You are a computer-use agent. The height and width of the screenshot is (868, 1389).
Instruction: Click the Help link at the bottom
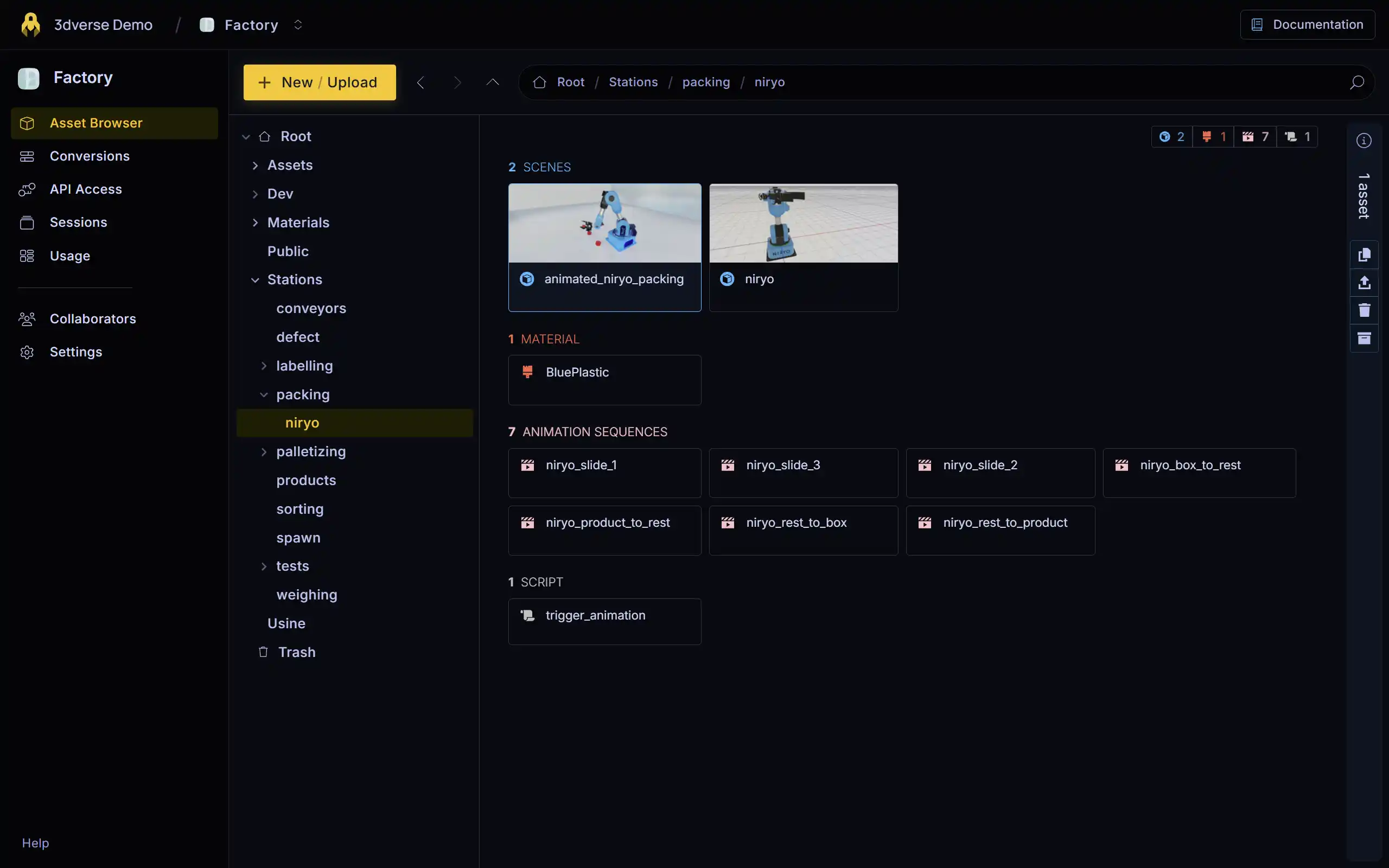pyautogui.click(x=36, y=843)
